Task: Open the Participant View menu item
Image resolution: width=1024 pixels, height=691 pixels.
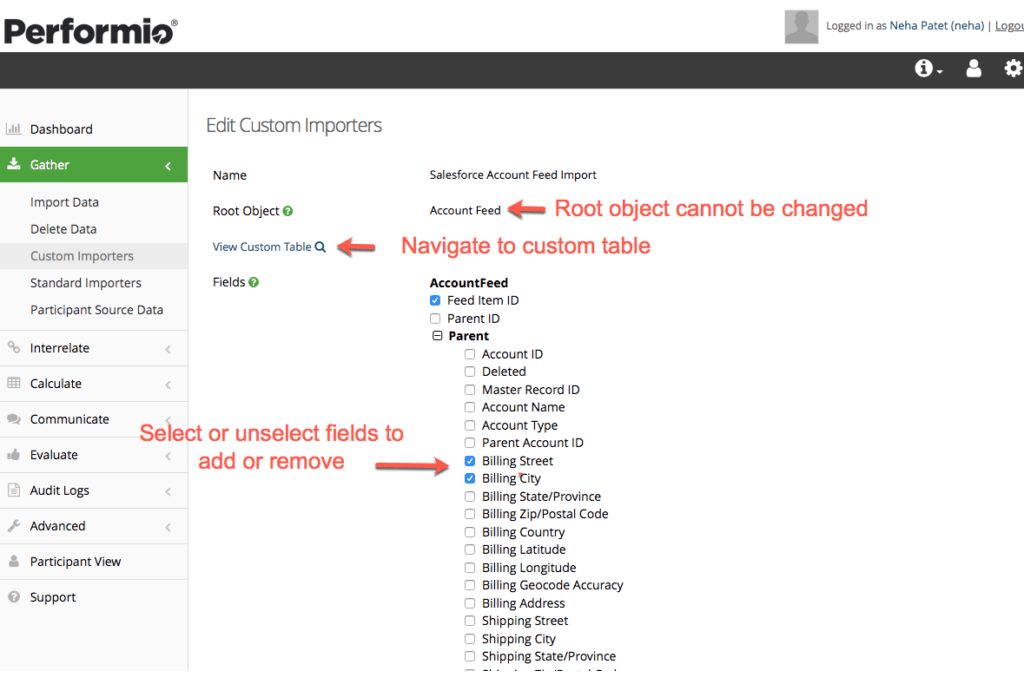Action: [x=94, y=562]
